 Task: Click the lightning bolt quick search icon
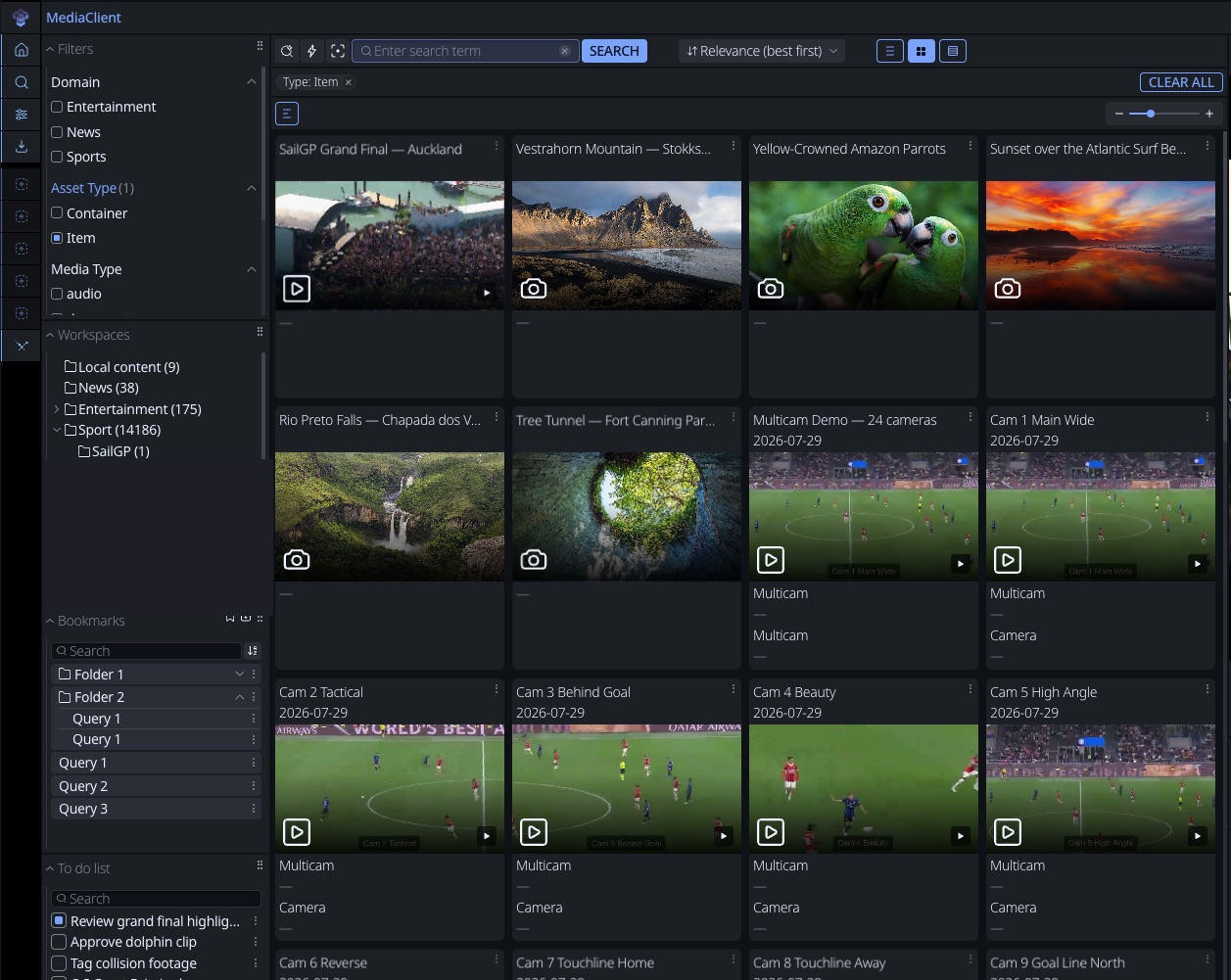[x=311, y=51]
